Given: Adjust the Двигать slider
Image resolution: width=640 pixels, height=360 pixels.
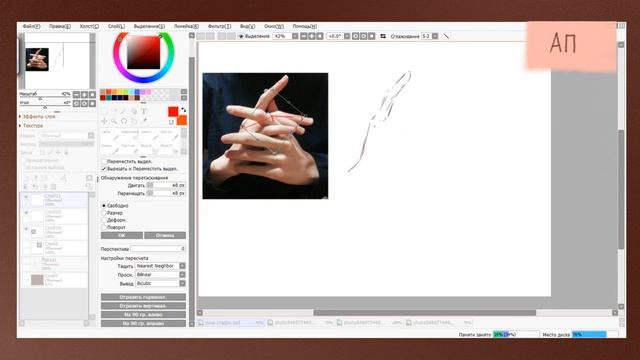Looking at the screenshot, I should (x=167, y=185).
